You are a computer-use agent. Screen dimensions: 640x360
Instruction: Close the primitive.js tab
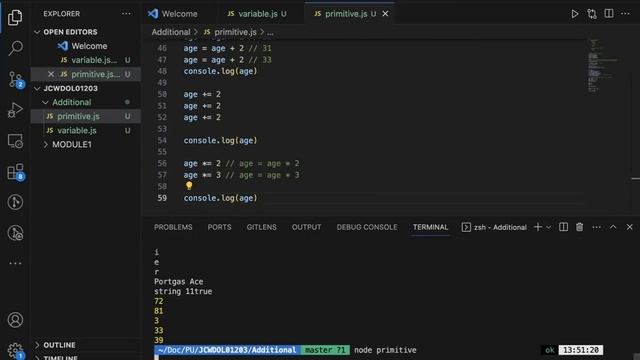385,14
